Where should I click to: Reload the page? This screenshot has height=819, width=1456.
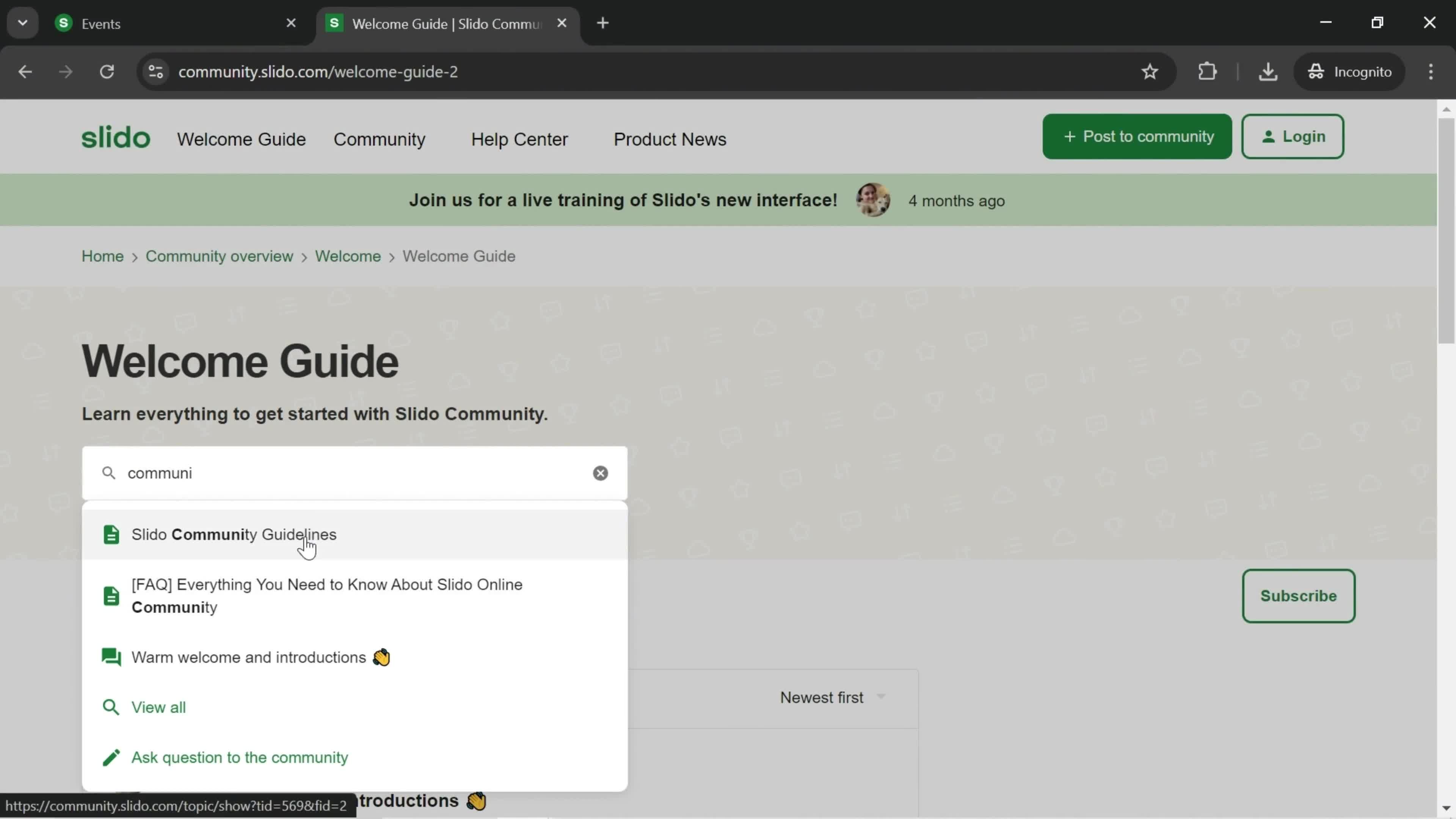pos(107,72)
